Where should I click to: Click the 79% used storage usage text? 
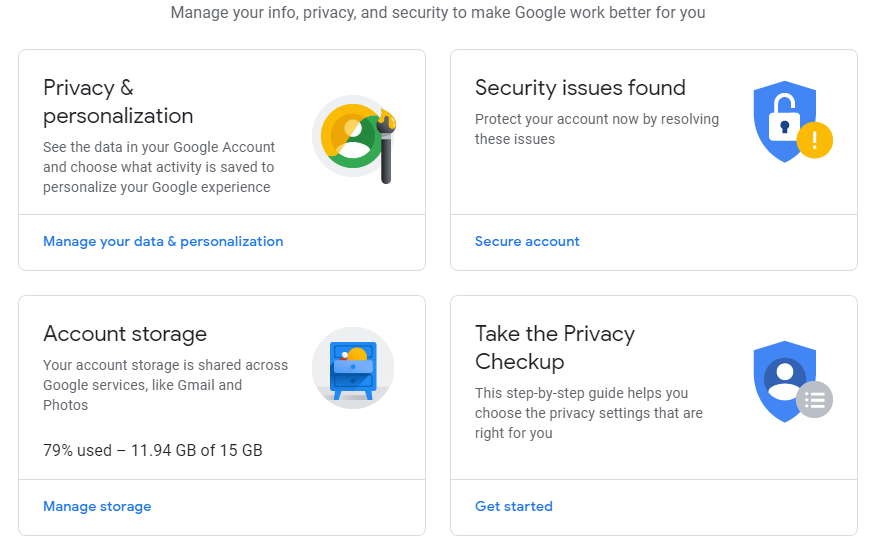pyautogui.click(x=152, y=450)
